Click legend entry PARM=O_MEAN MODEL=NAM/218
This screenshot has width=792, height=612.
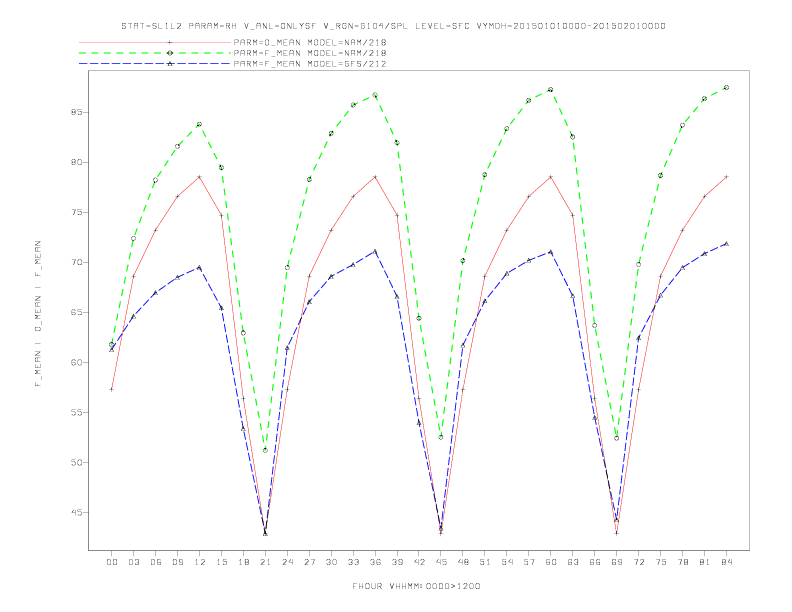tap(310, 42)
